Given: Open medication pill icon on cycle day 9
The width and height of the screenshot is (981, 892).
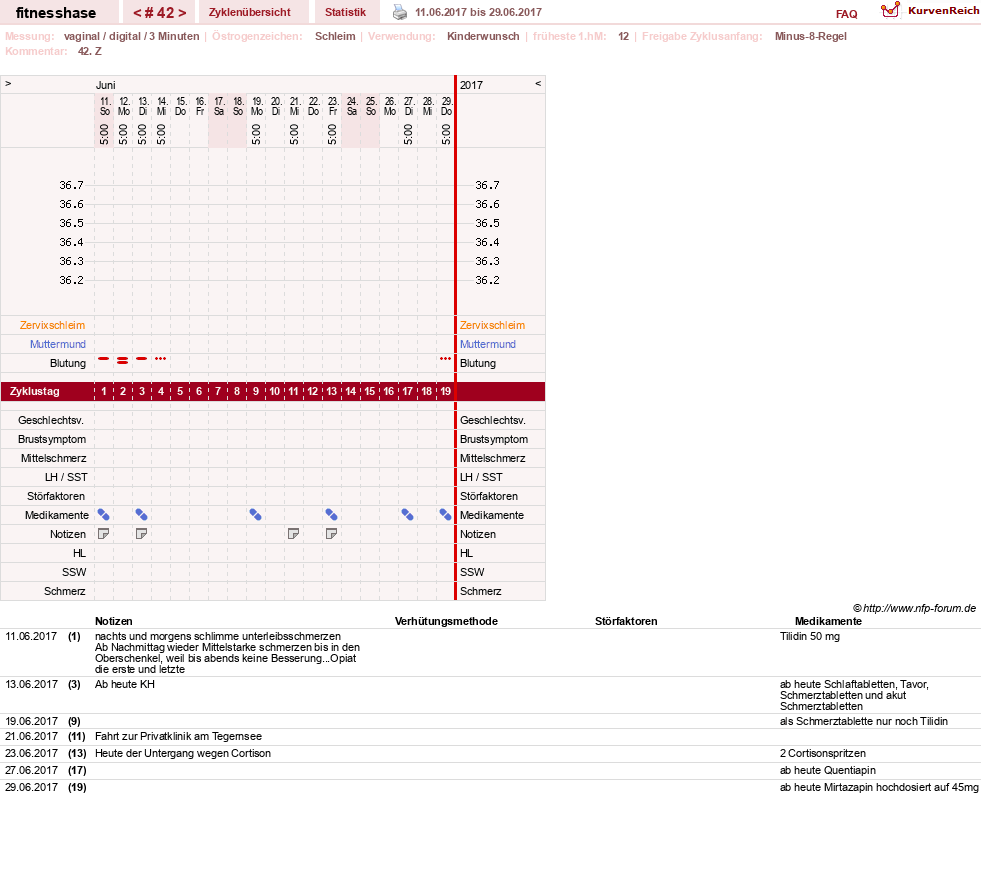Looking at the screenshot, I should (x=256, y=515).
